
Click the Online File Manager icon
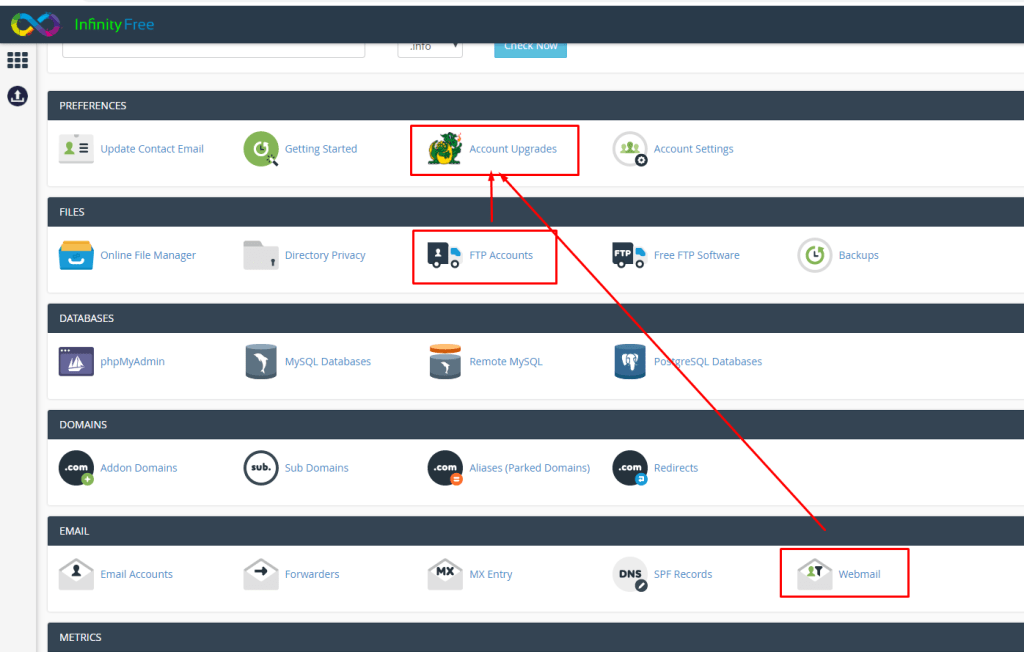(76, 255)
